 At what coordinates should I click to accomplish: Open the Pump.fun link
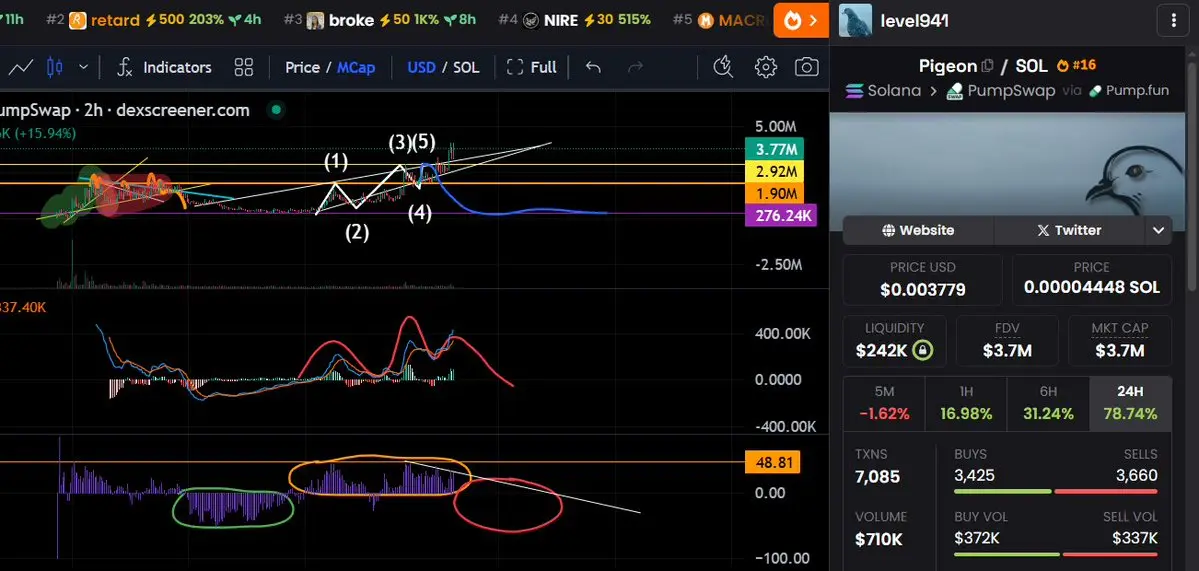click(x=1129, y=90)
